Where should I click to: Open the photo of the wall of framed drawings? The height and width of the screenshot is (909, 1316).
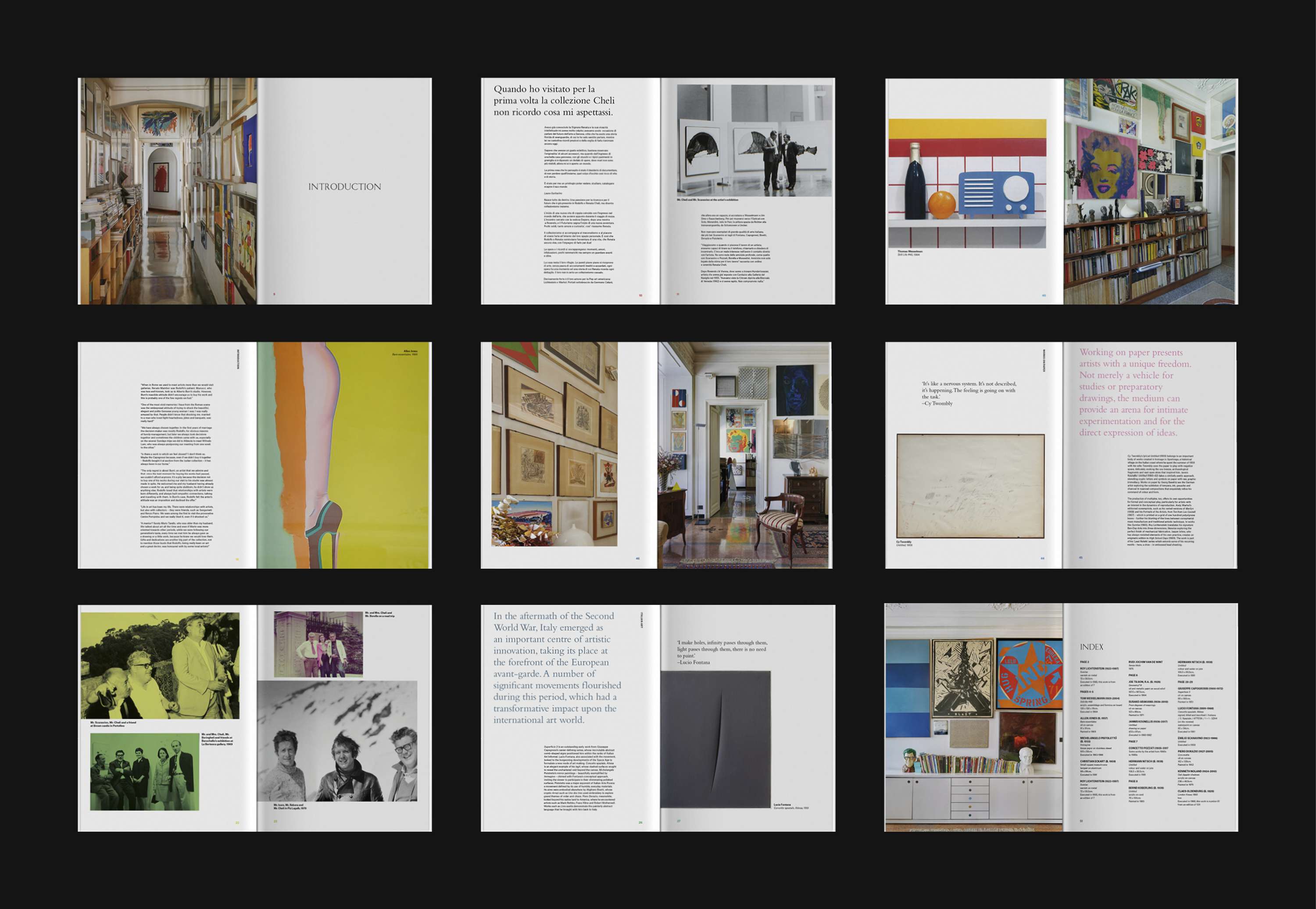pyautogui.click(x=554, y=444)
